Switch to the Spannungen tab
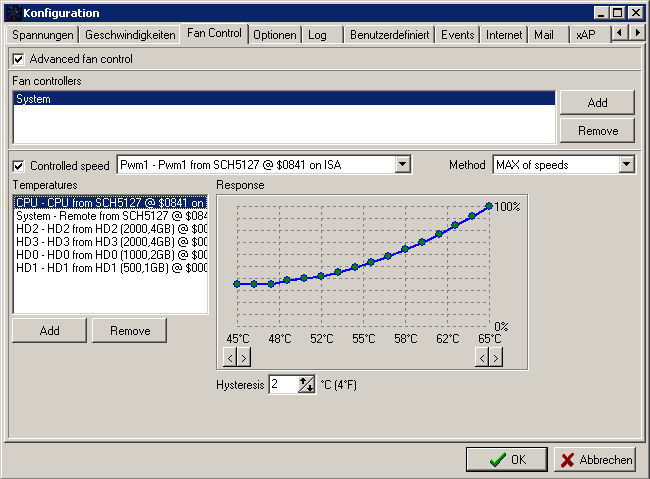This screenshot has width=650, height=479. [43, 35]
